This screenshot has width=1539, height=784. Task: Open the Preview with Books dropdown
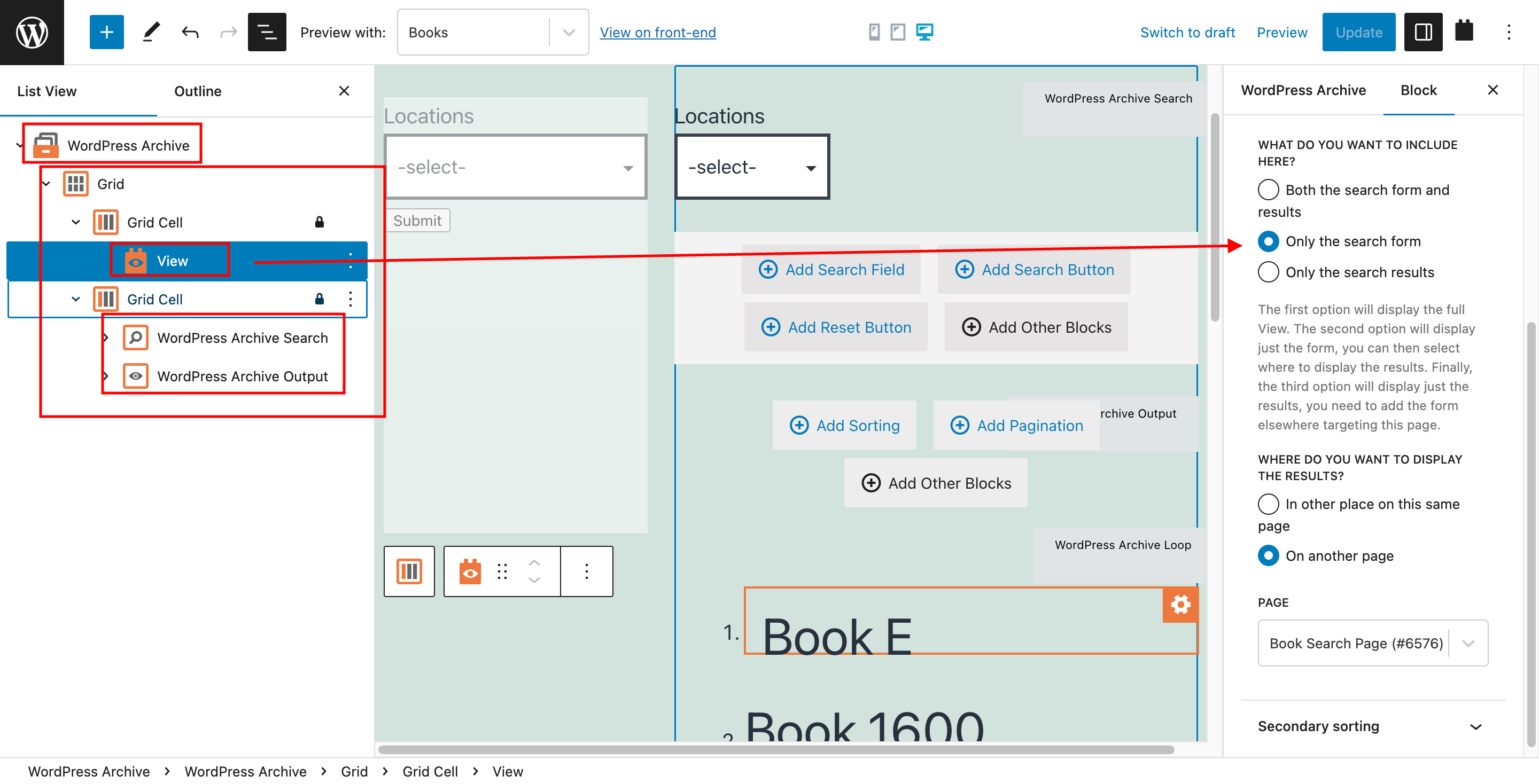(x=493, y=32)
